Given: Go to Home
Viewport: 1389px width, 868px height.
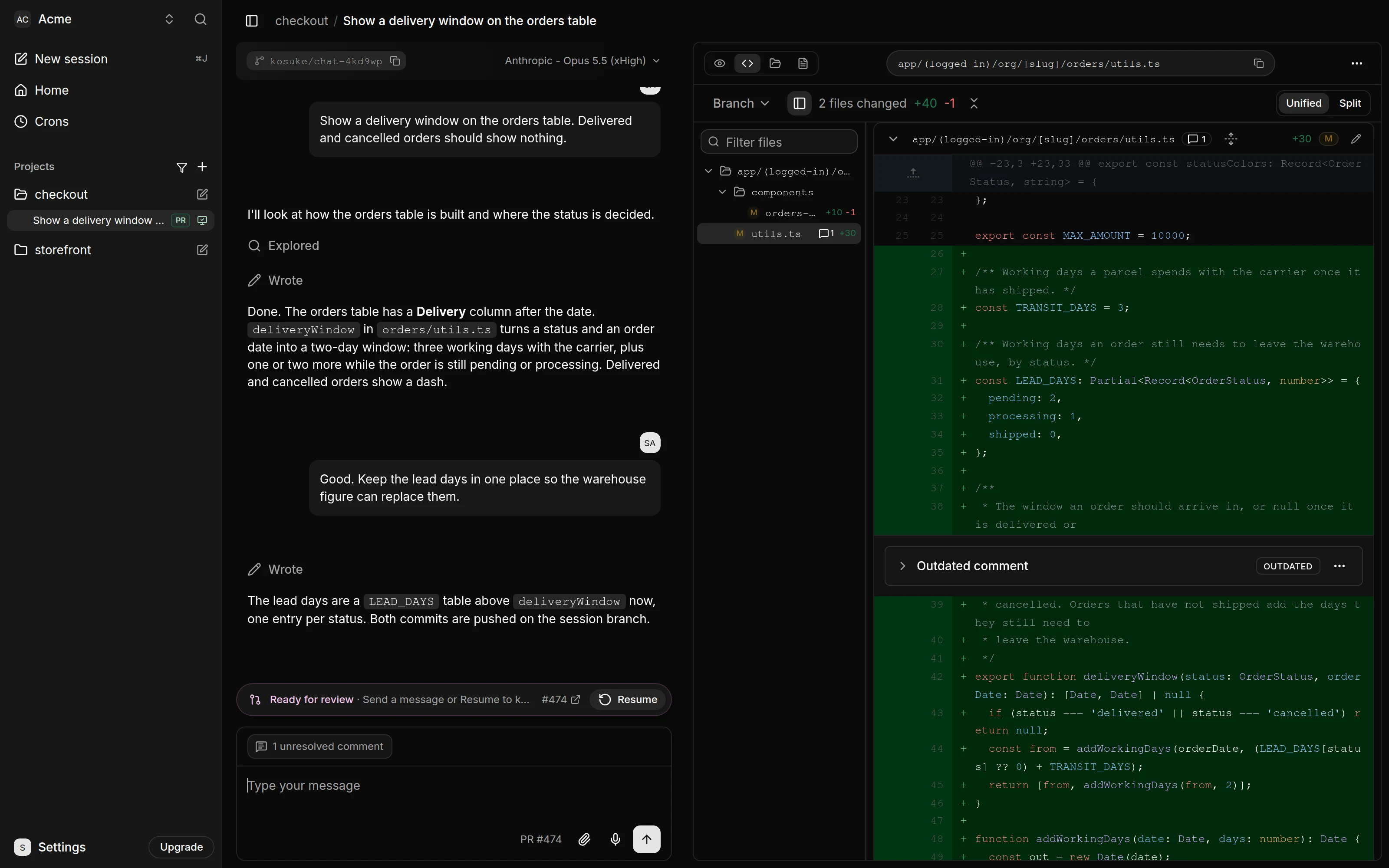Looking at the screenshot, I should (110, 90).
